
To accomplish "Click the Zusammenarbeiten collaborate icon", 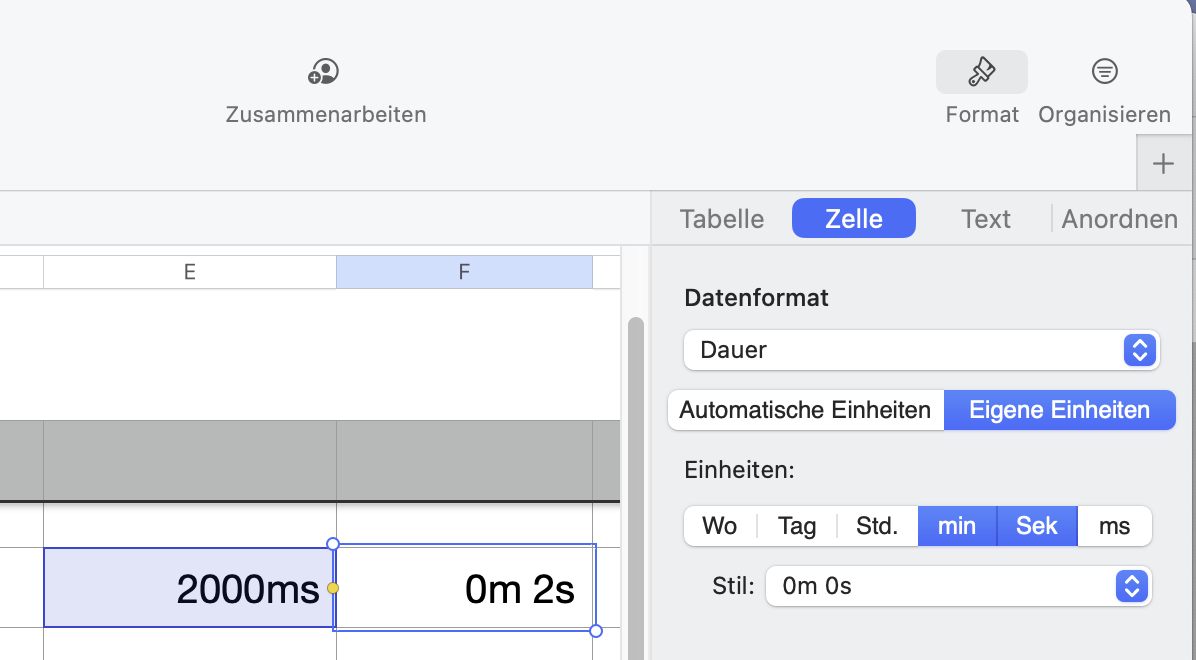I will click(324, 72).
